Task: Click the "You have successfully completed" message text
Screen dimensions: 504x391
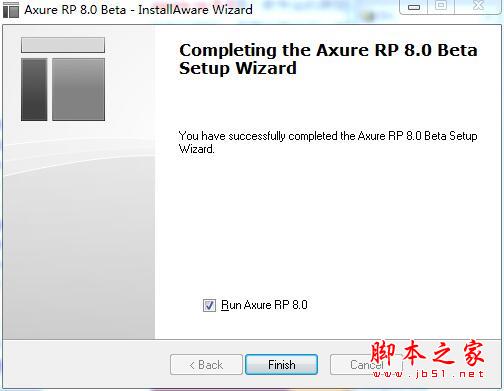Action: tap(328, 142)
